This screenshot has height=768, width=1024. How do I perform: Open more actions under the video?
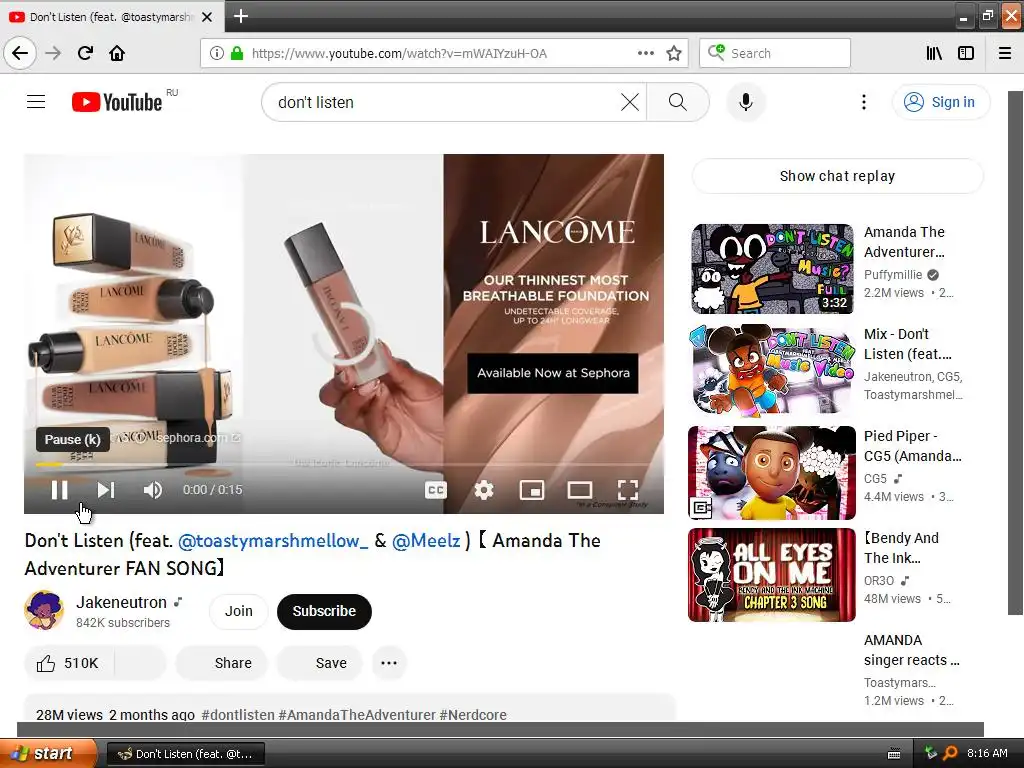point(389,663)
